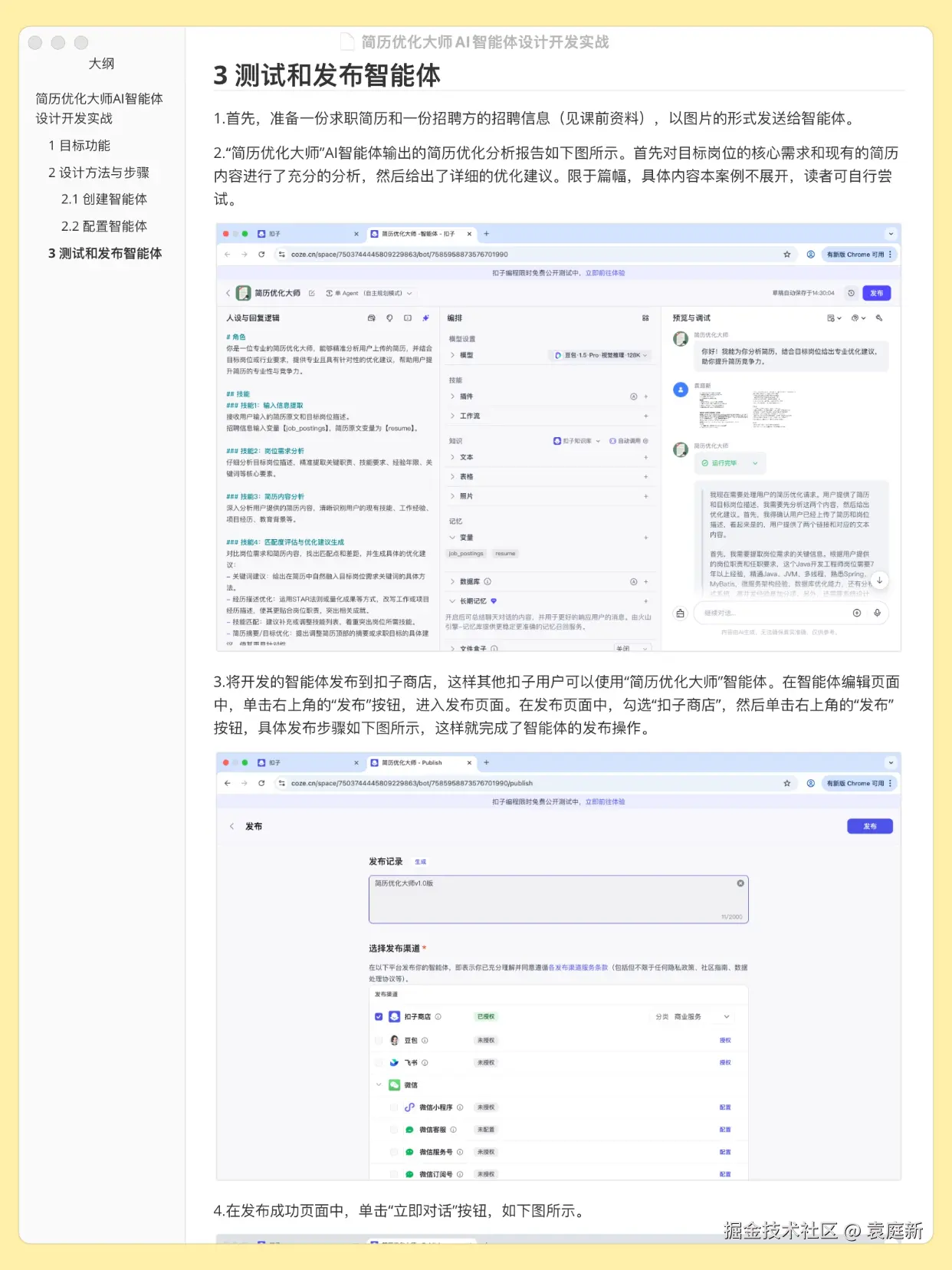
Task: Click the scroll-to-bottom arrow in preview chat
Action: tap(880, 581)
